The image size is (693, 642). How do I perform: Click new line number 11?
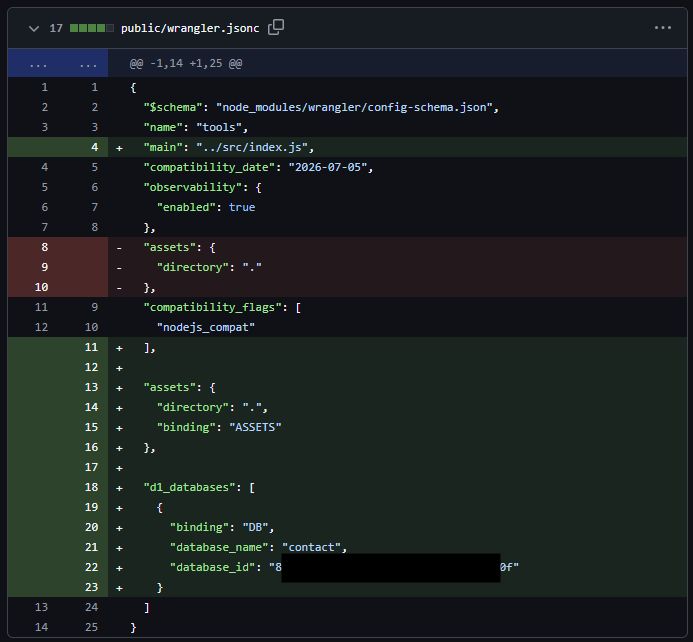tap(91, 347)
